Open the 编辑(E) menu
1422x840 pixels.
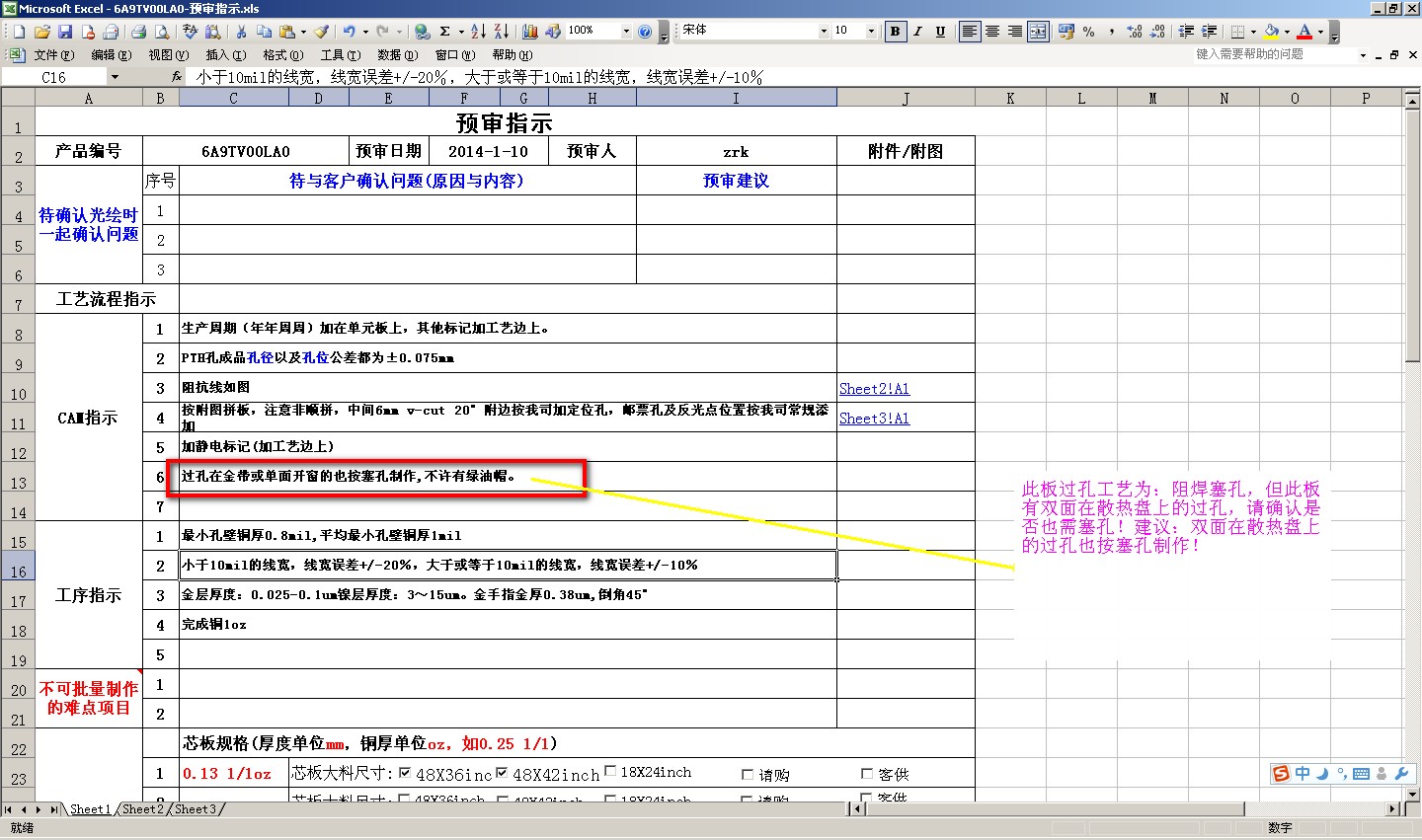(x=111, y=54)
